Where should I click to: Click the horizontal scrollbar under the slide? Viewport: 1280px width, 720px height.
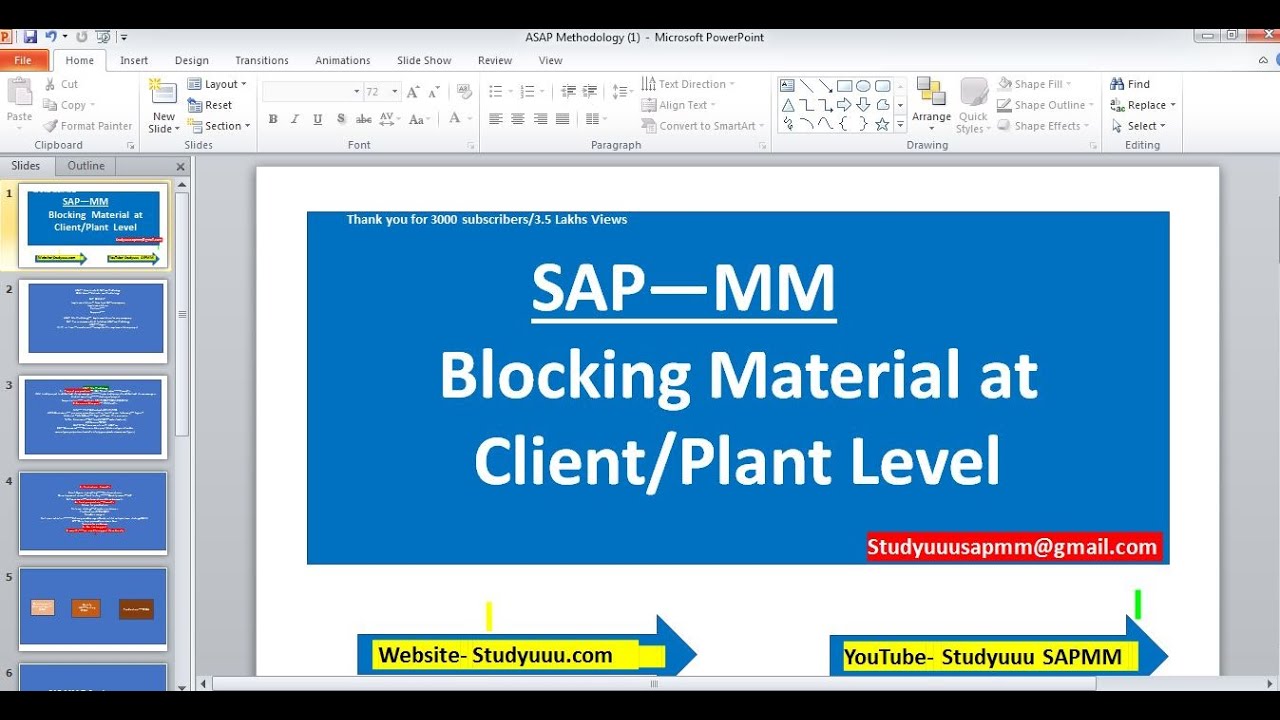coord(654,684)
